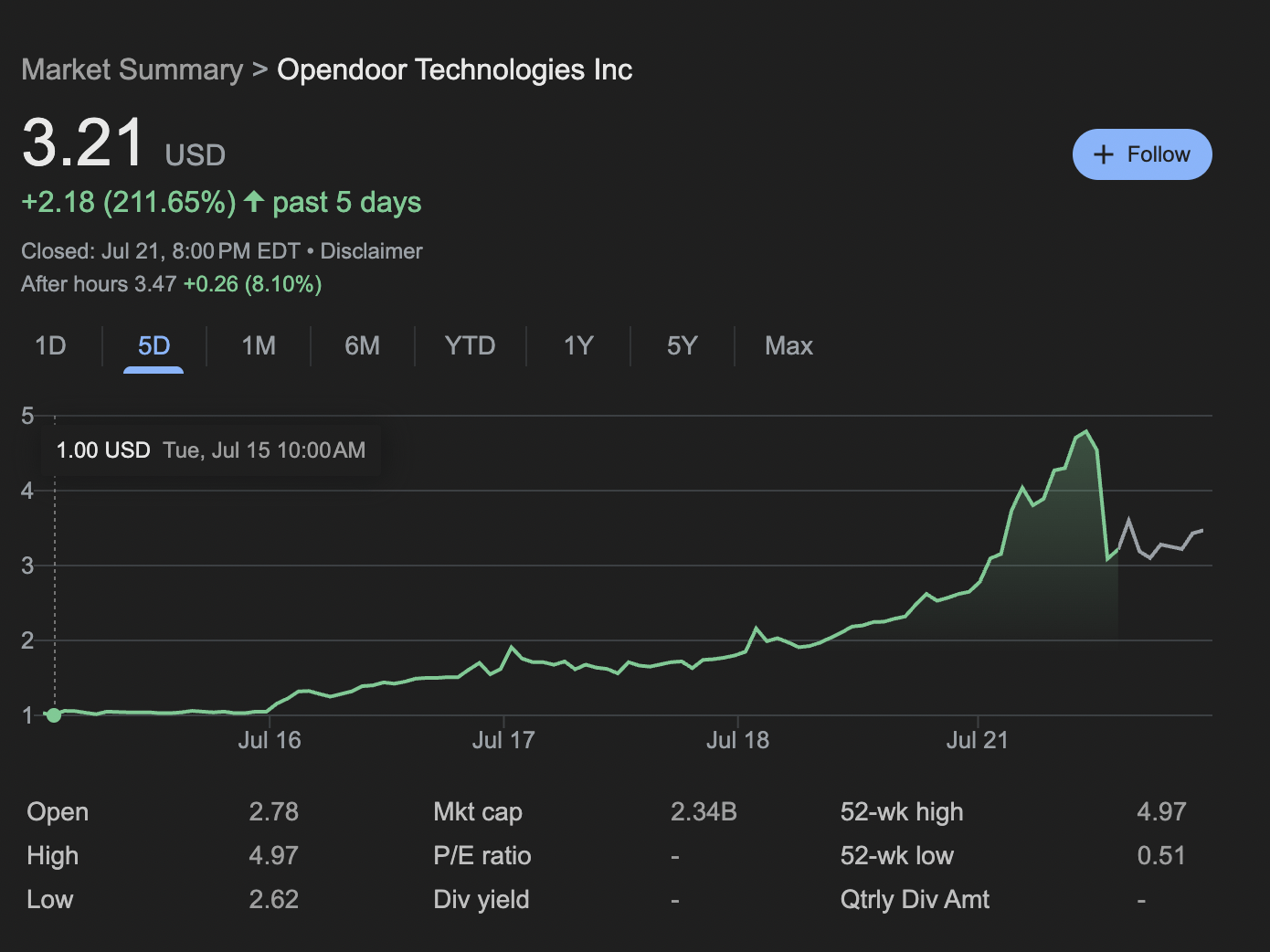Click the Jul 17 axis label
1270x952 pixels.
click(x=503, y=740)
